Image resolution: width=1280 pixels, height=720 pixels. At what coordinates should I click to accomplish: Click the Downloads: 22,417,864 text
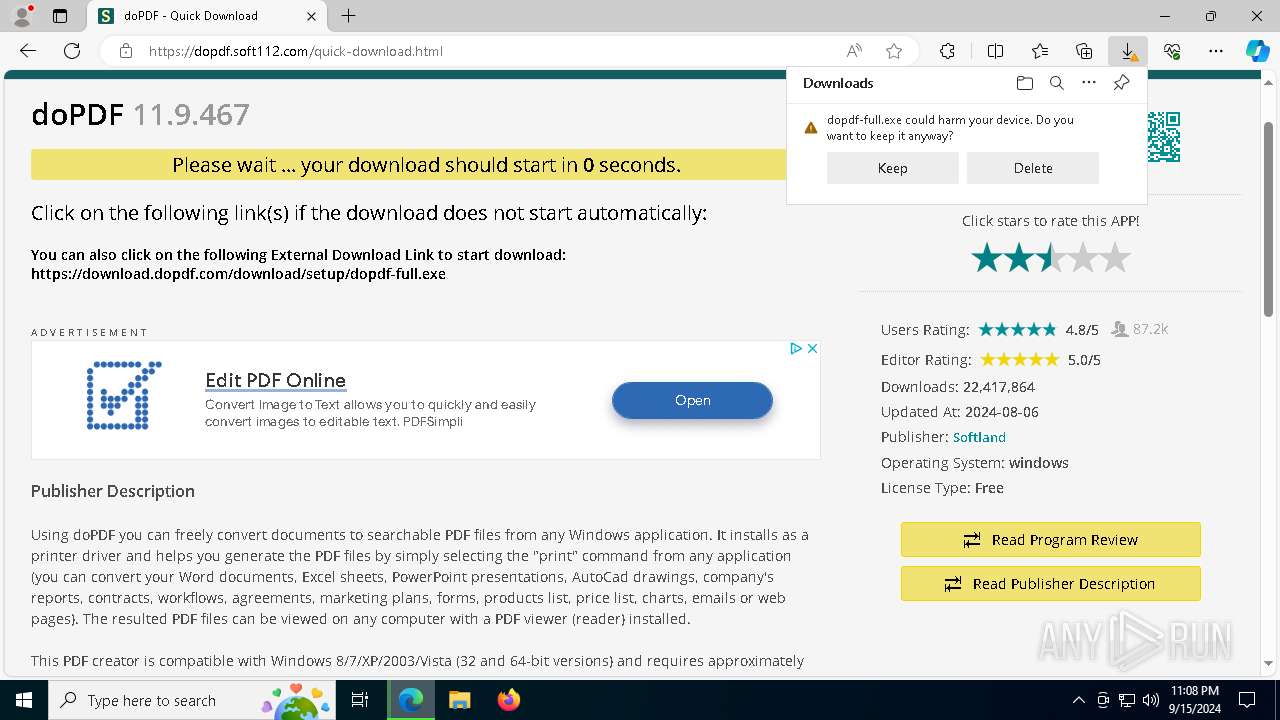tap(957, 387)
